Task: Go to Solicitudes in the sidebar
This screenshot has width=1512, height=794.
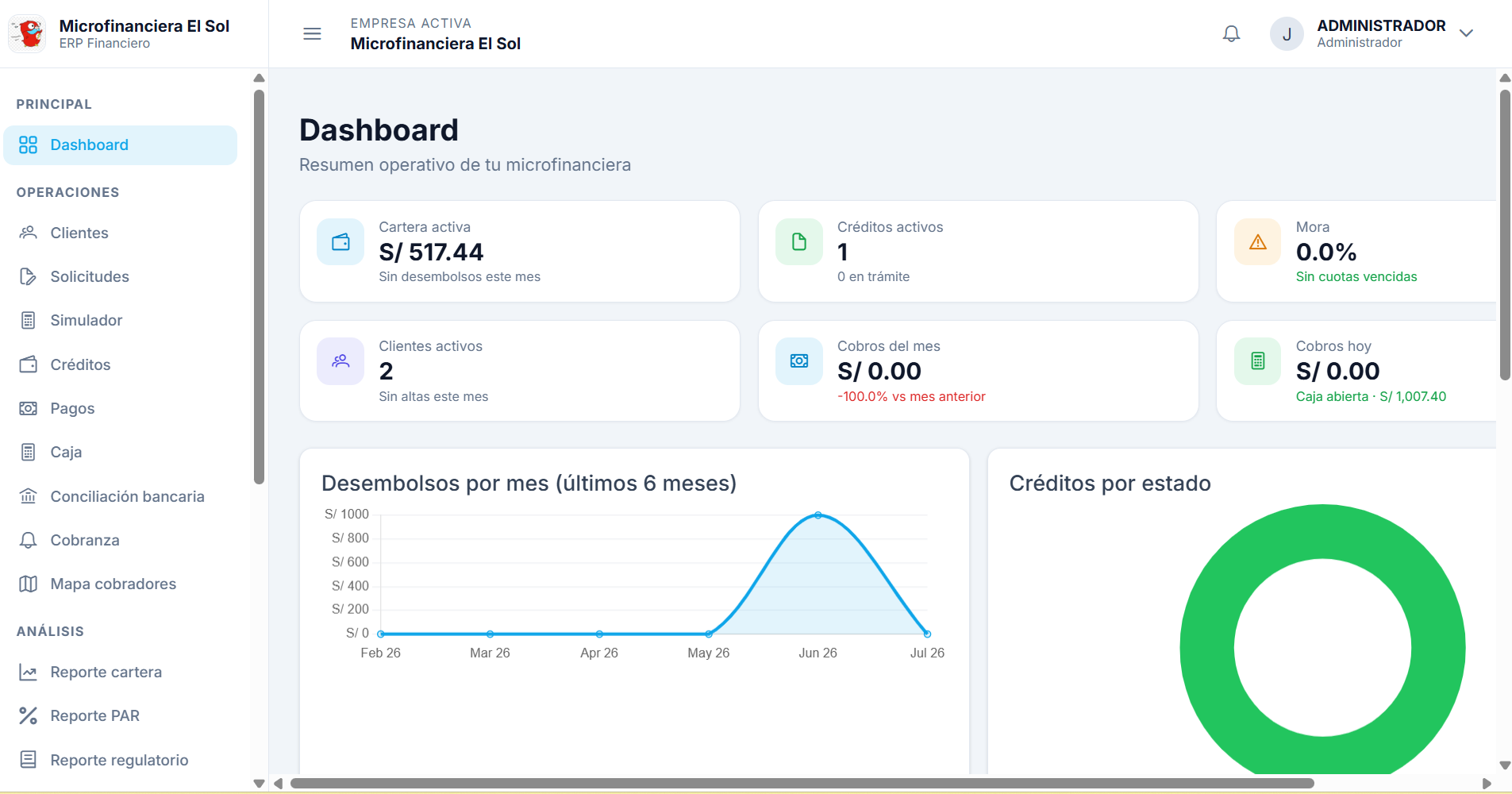Action: (x=121, y=276)
